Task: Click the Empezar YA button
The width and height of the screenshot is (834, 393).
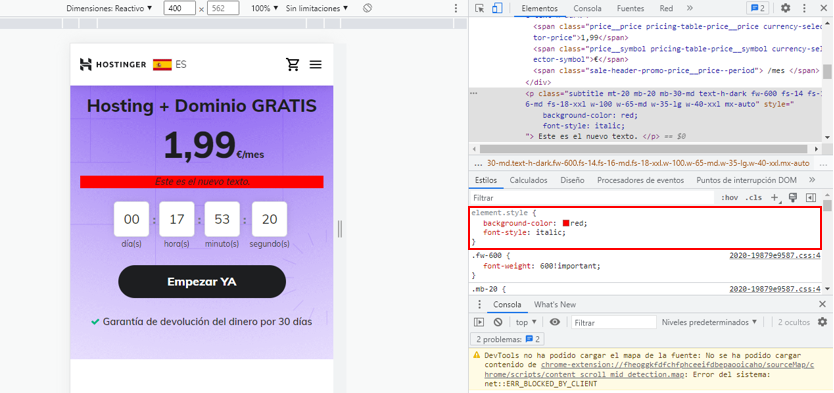Action: pos(202,281)
